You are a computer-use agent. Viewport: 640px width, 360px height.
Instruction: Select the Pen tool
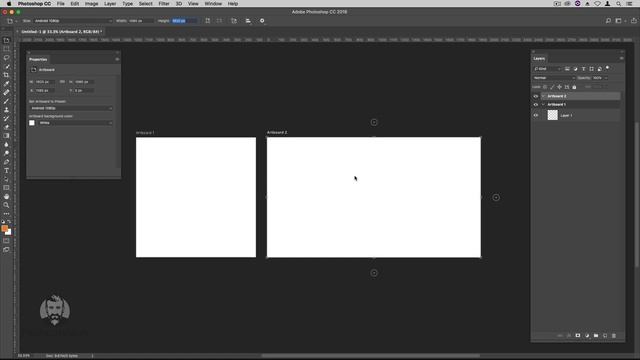point(6,162)
